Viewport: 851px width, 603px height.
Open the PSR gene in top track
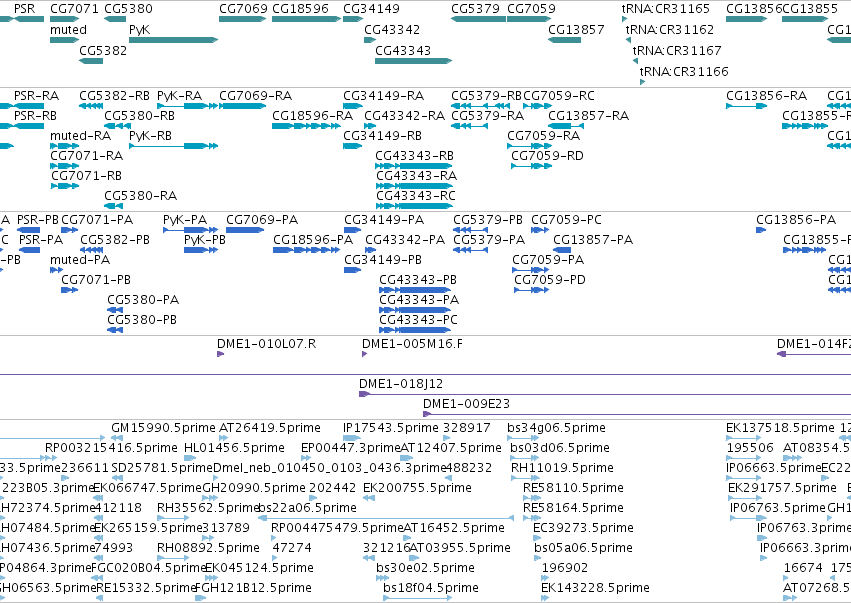click(x=29, y=19)
